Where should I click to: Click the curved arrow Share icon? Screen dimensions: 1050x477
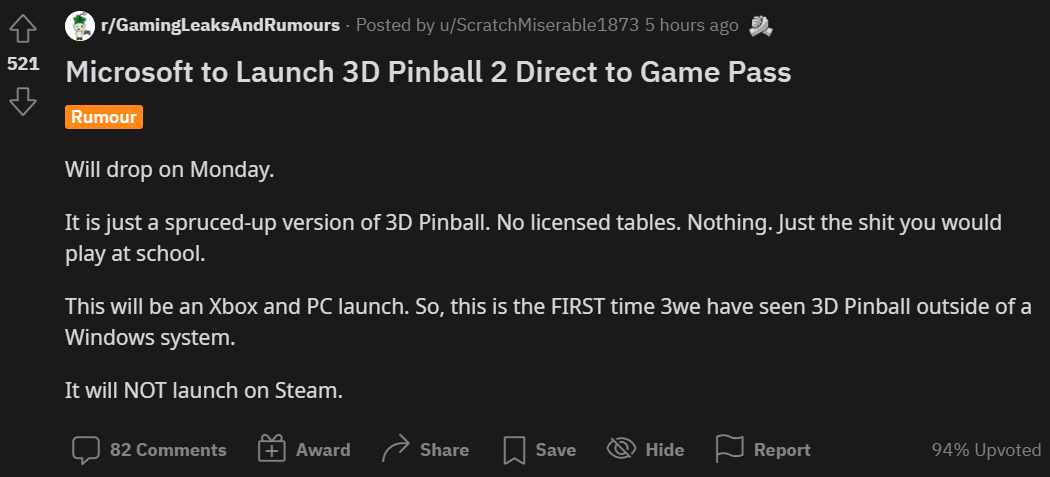point(395,450)
